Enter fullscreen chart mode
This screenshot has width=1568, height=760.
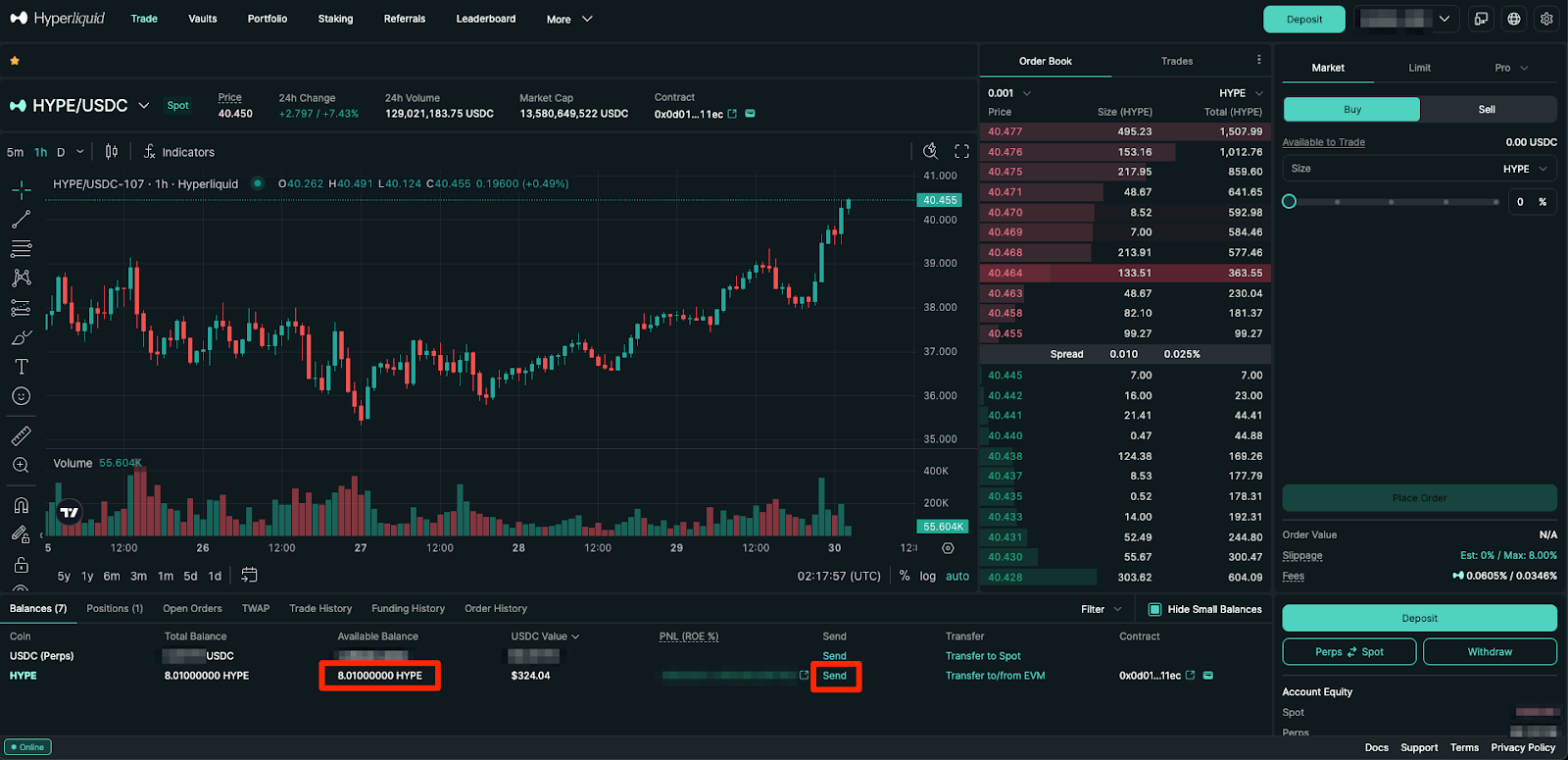[961, 151]
